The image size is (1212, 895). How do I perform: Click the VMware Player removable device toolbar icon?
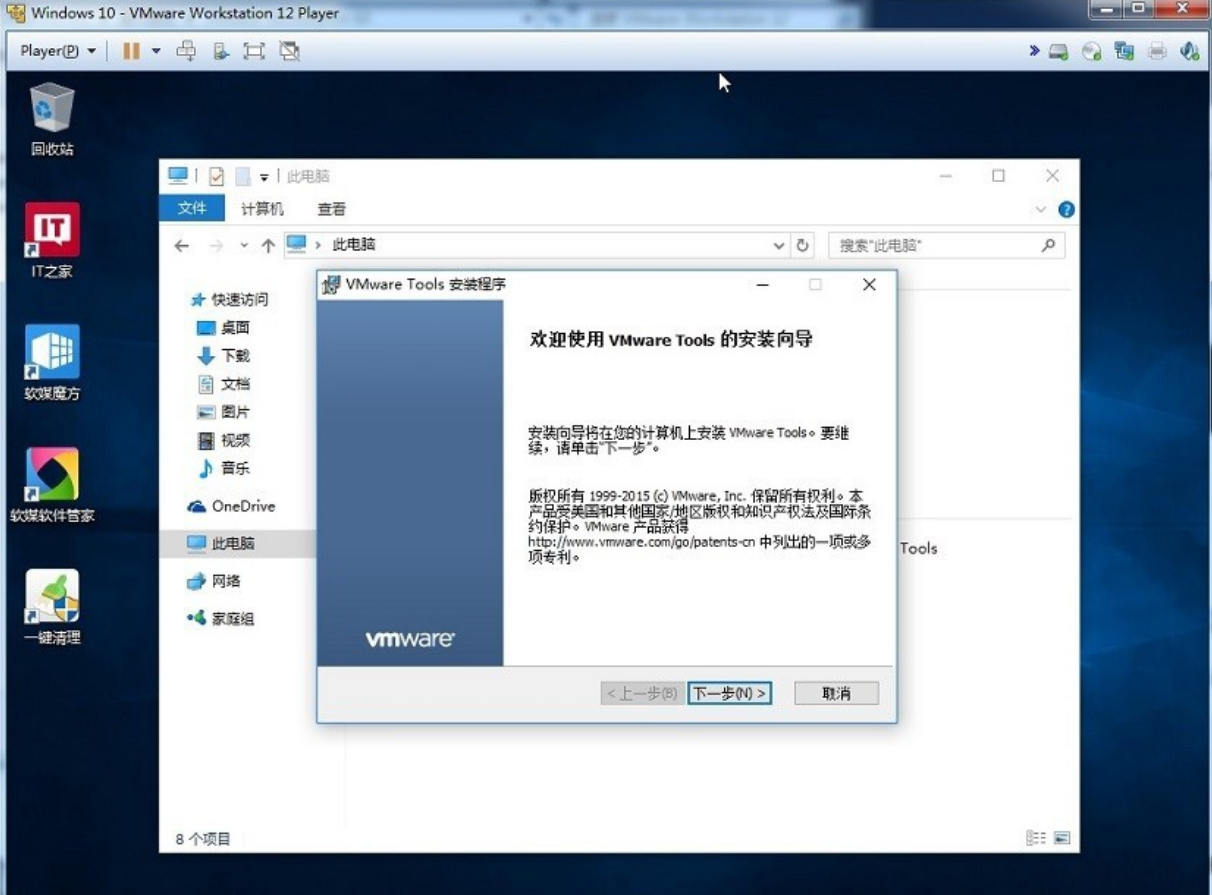pyautogui.click(x=221, y=50)
